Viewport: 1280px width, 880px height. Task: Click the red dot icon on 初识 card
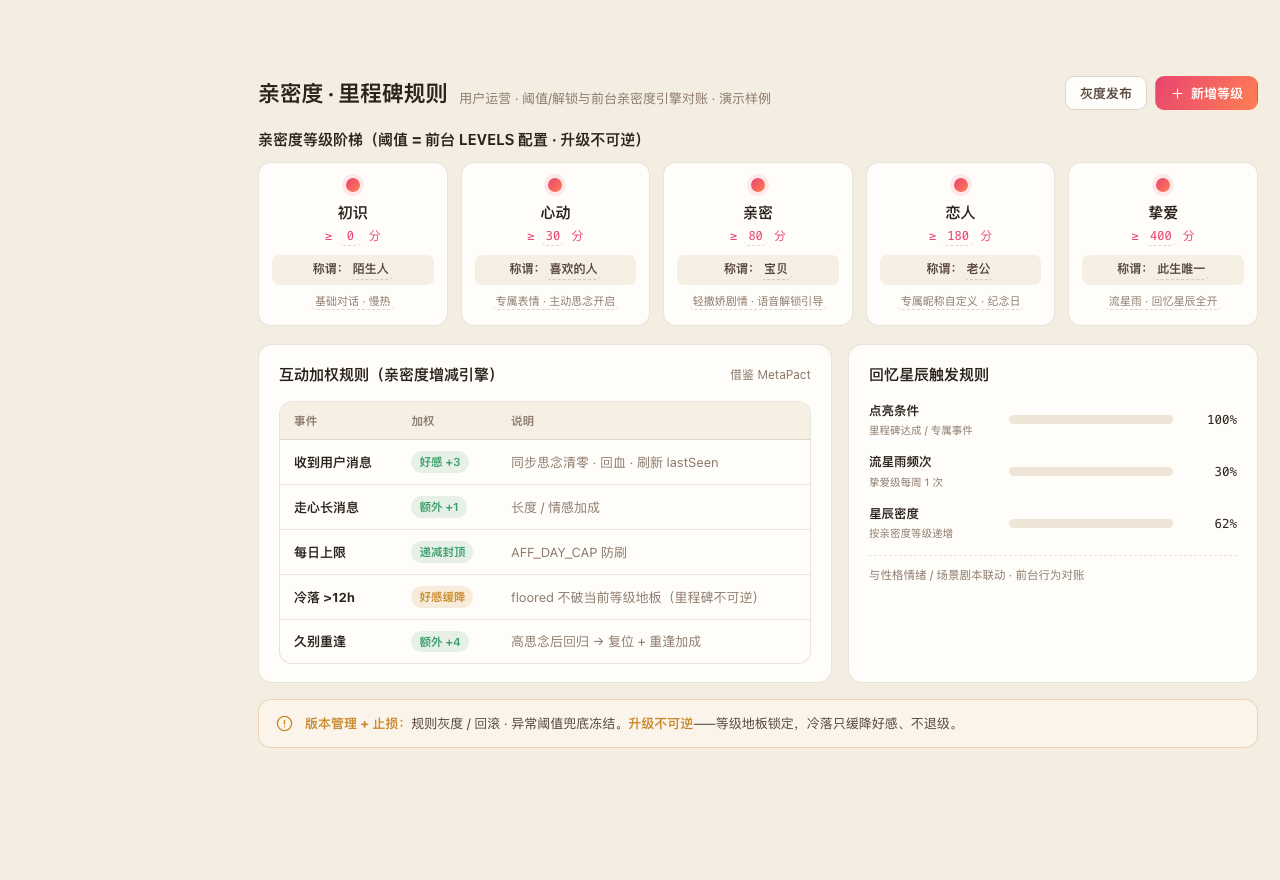[x=353, y=185]
